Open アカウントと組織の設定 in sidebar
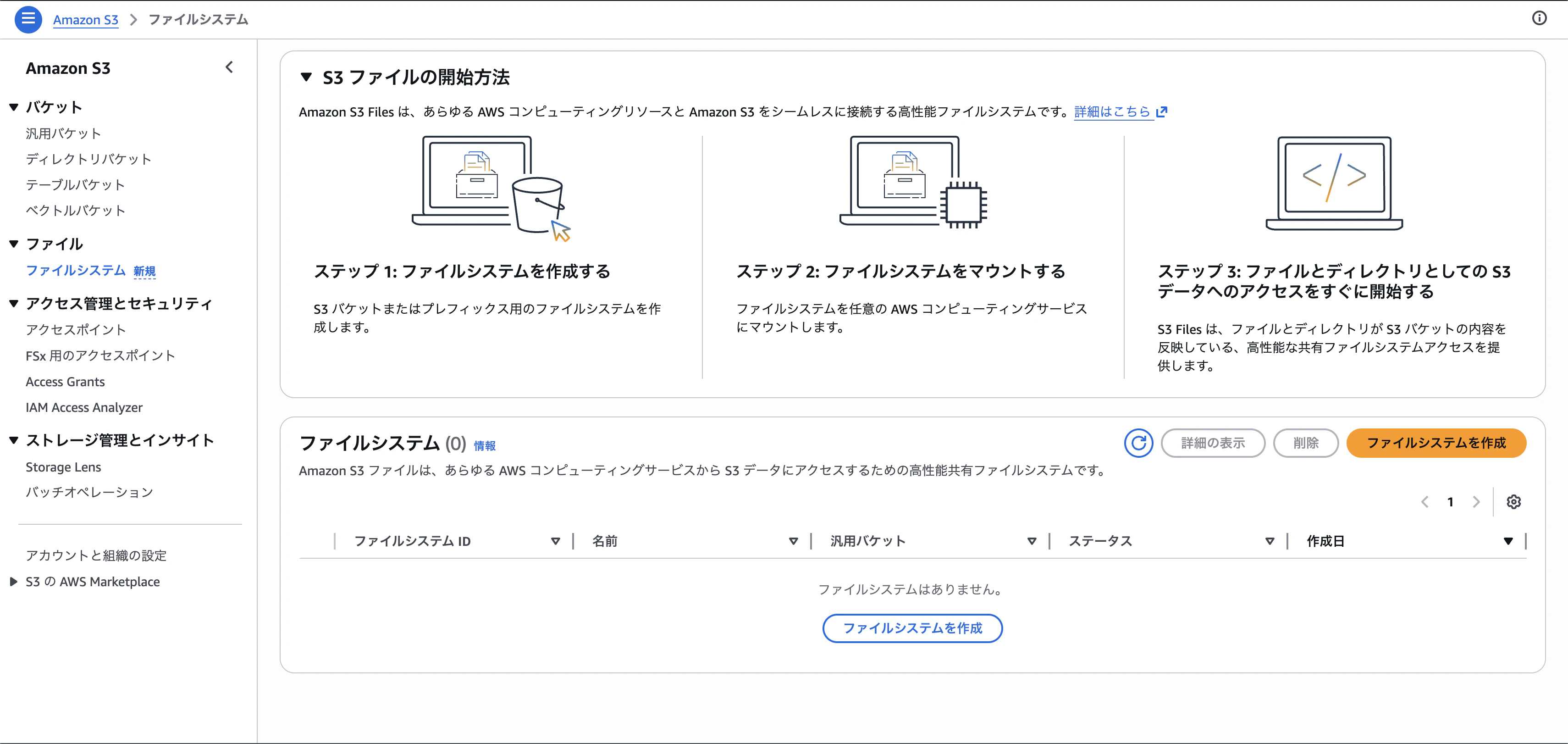 (x=96, y=555)
